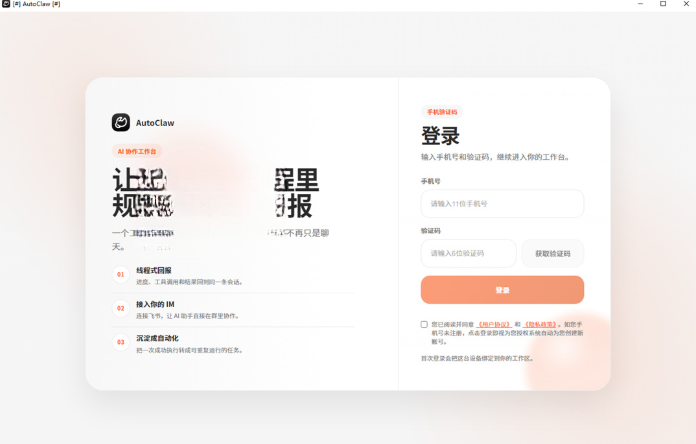This screenshot has width=696, height=444.
Task: Maximize the AutoClaw window
Action: coord(663,4)
